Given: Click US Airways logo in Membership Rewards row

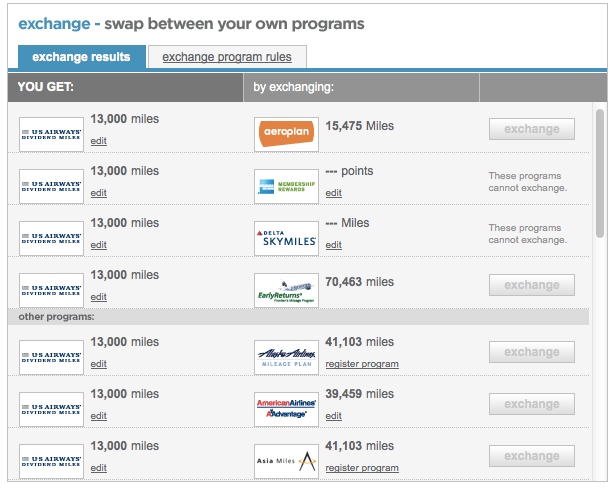Looking at the screenshot, I should pyautogui.click(x=51, y=186).
